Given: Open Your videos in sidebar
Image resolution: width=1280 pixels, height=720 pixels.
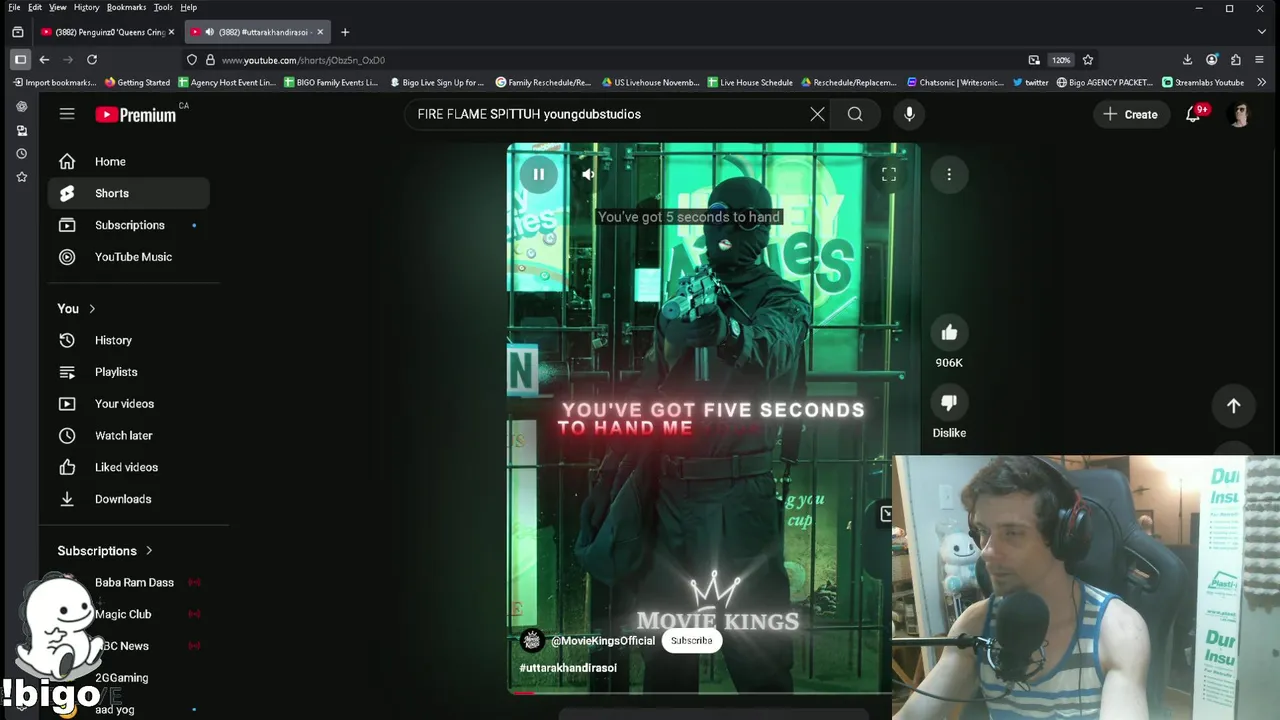Looking at the screenshot, I should 129,404.
